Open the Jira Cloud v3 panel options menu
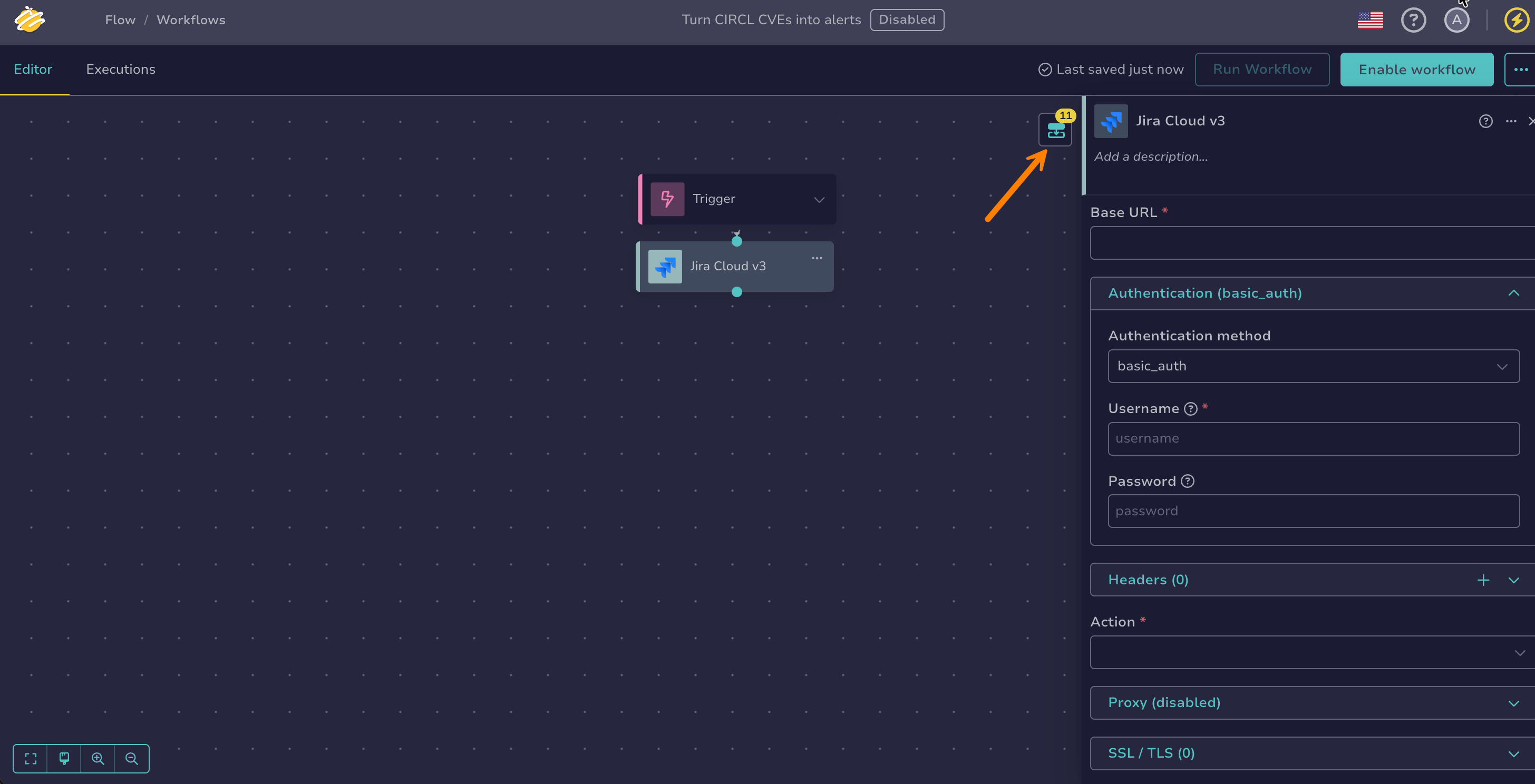Viewport: 1535px width, 784px height. [1511, 121]
